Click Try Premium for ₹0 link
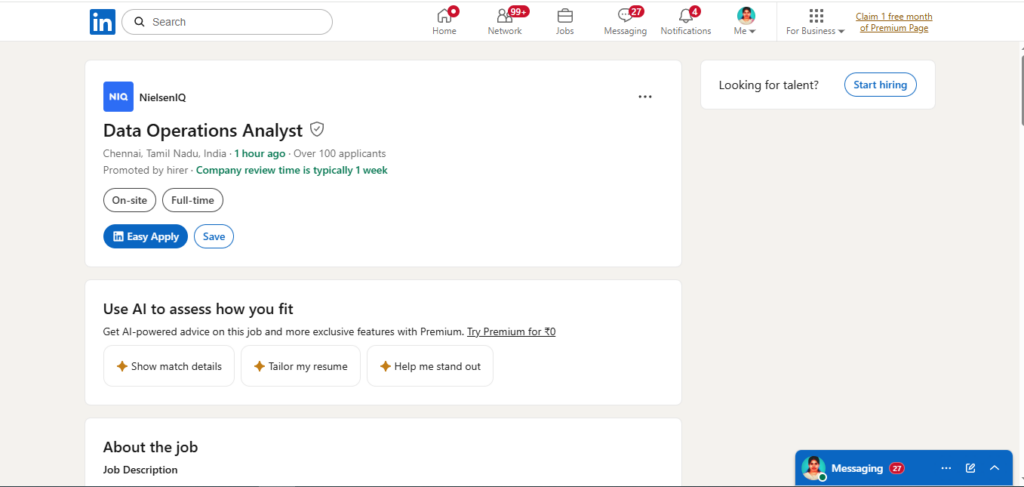This screenshot has width=1024, height=487. pos(511,332)
